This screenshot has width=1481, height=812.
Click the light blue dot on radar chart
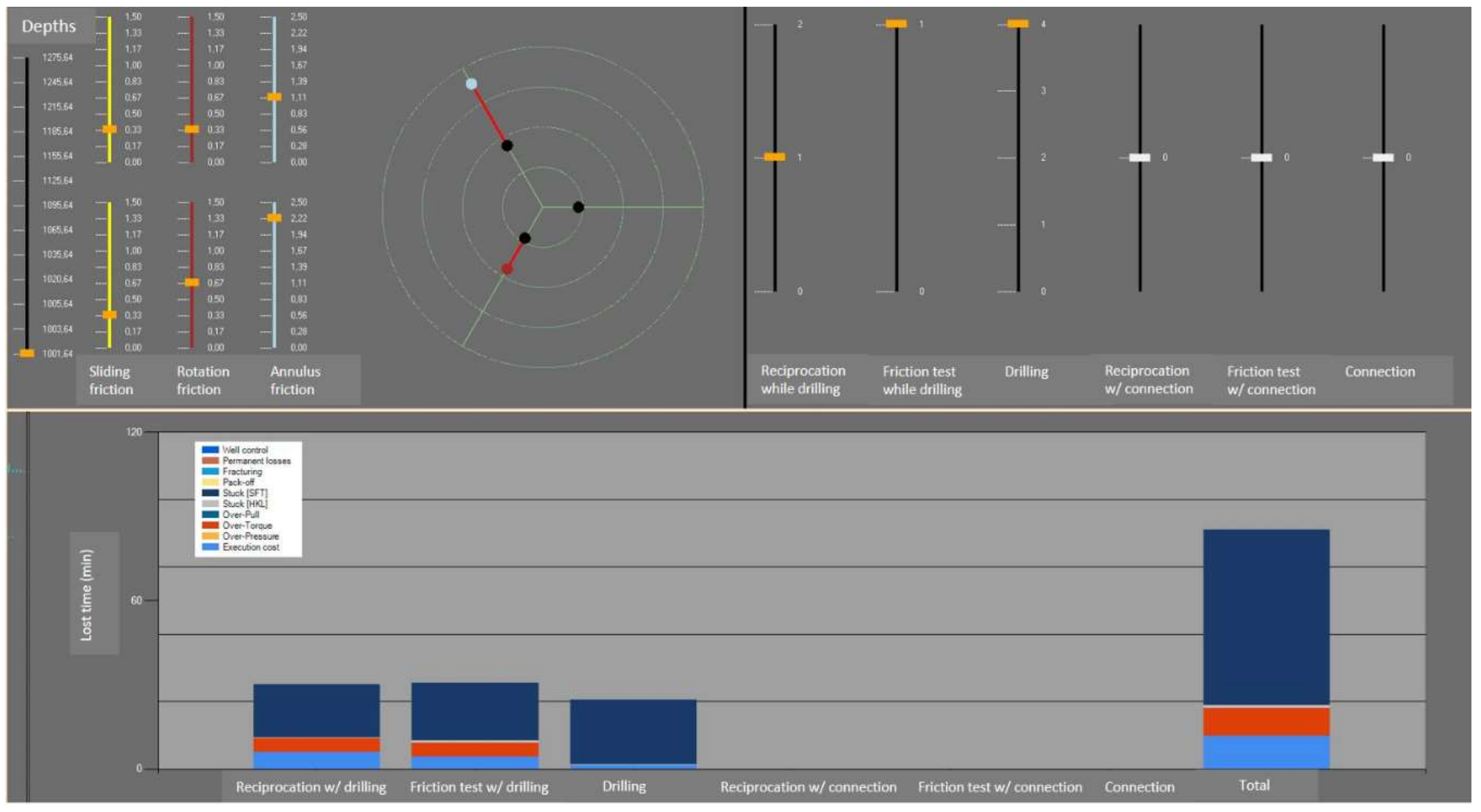[471, 84]
